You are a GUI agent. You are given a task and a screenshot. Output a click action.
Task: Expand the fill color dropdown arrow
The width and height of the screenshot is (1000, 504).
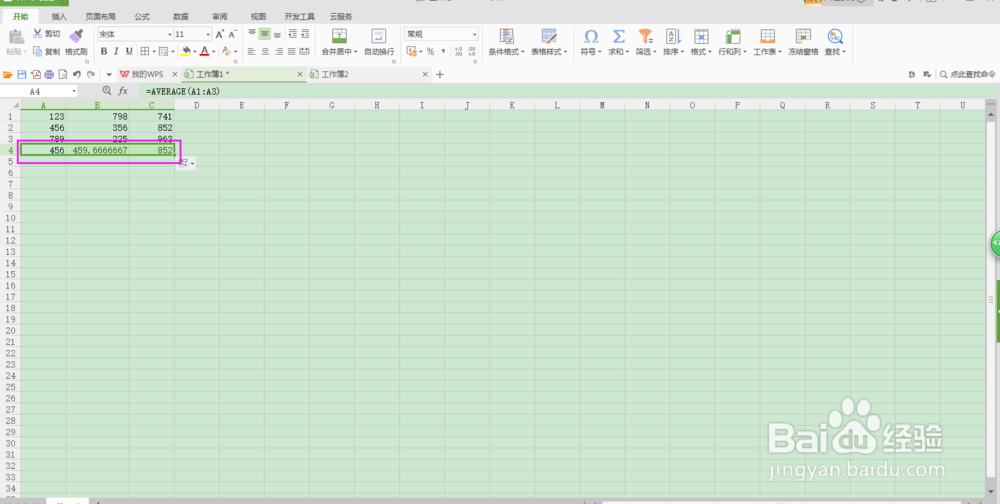tap(194, 52)
